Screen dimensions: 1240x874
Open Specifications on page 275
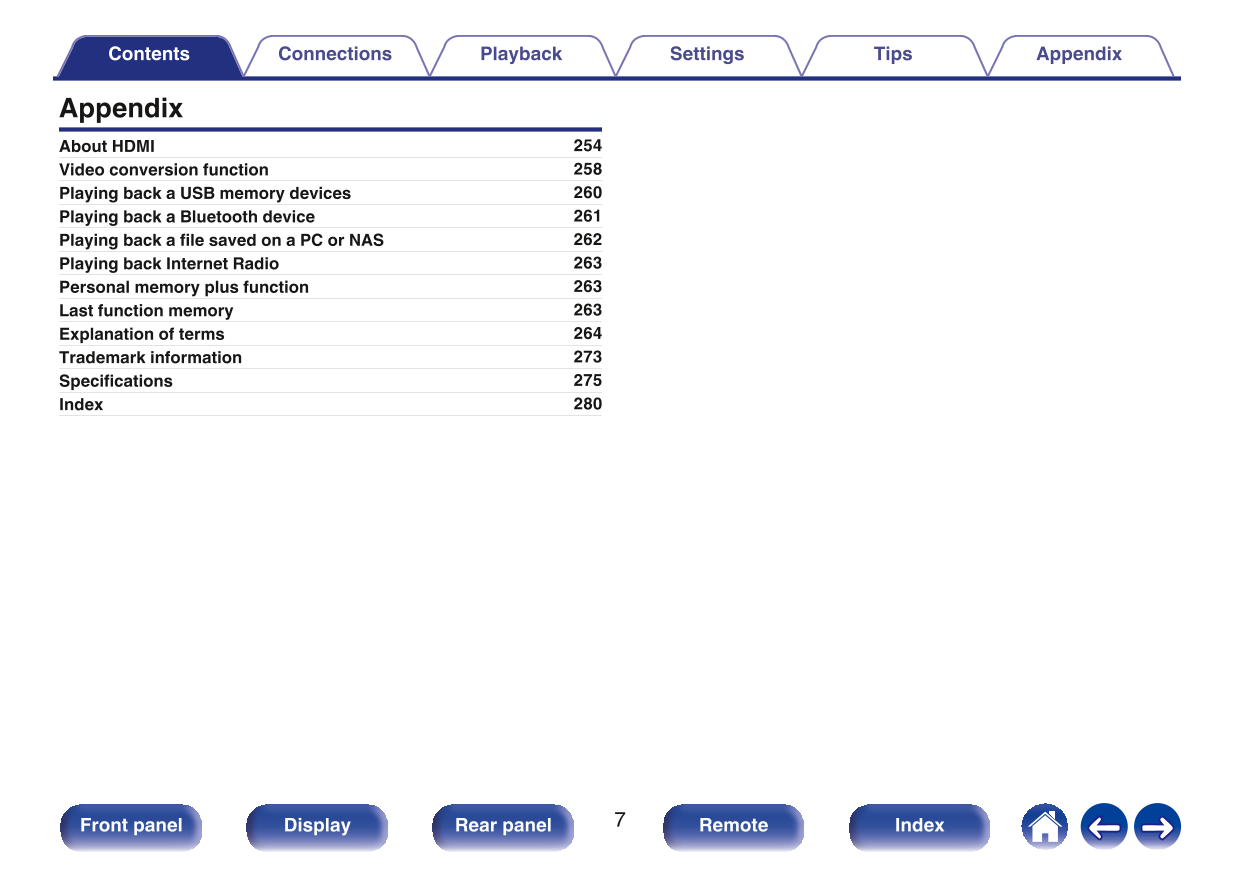pos(116,381)
